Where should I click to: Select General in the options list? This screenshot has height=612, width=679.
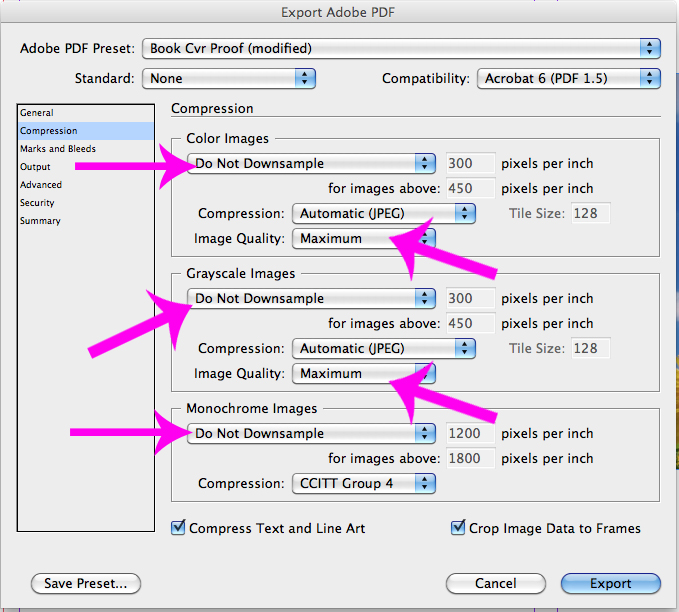point(86,113)
